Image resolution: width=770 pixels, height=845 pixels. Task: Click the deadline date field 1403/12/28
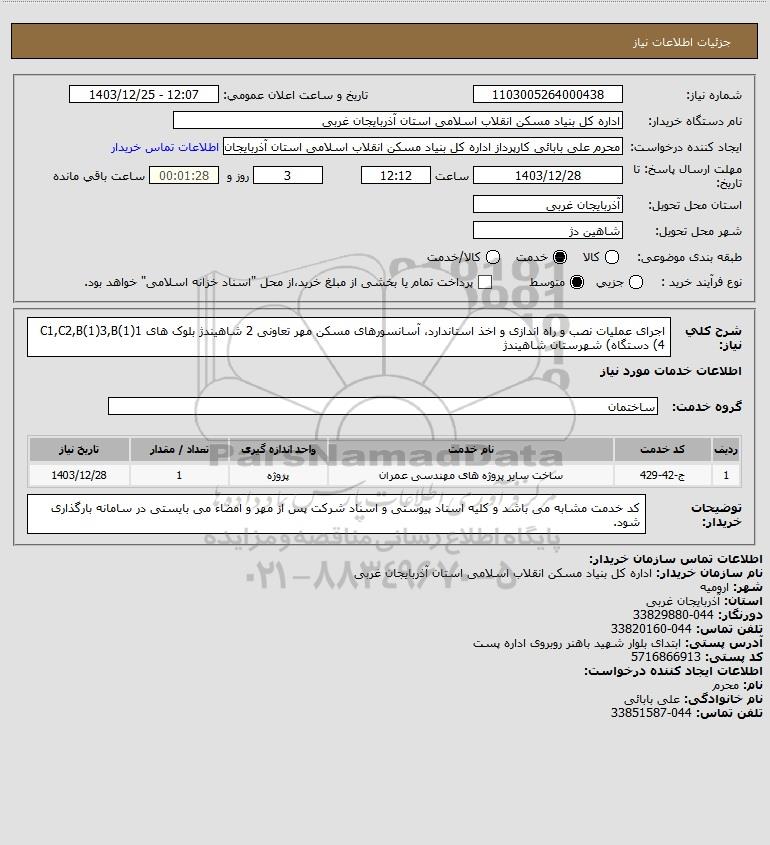547,176
